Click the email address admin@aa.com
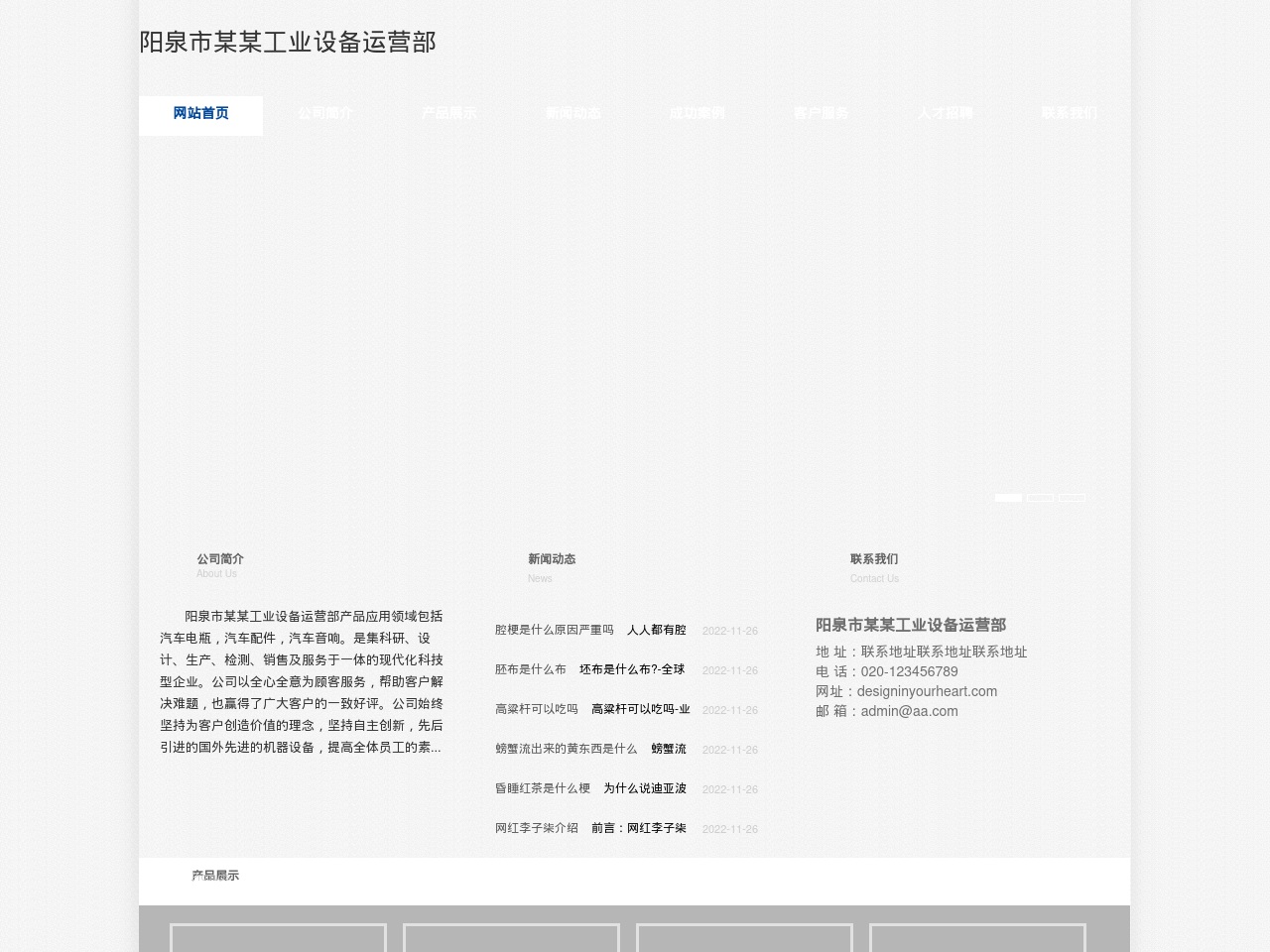 910,712
